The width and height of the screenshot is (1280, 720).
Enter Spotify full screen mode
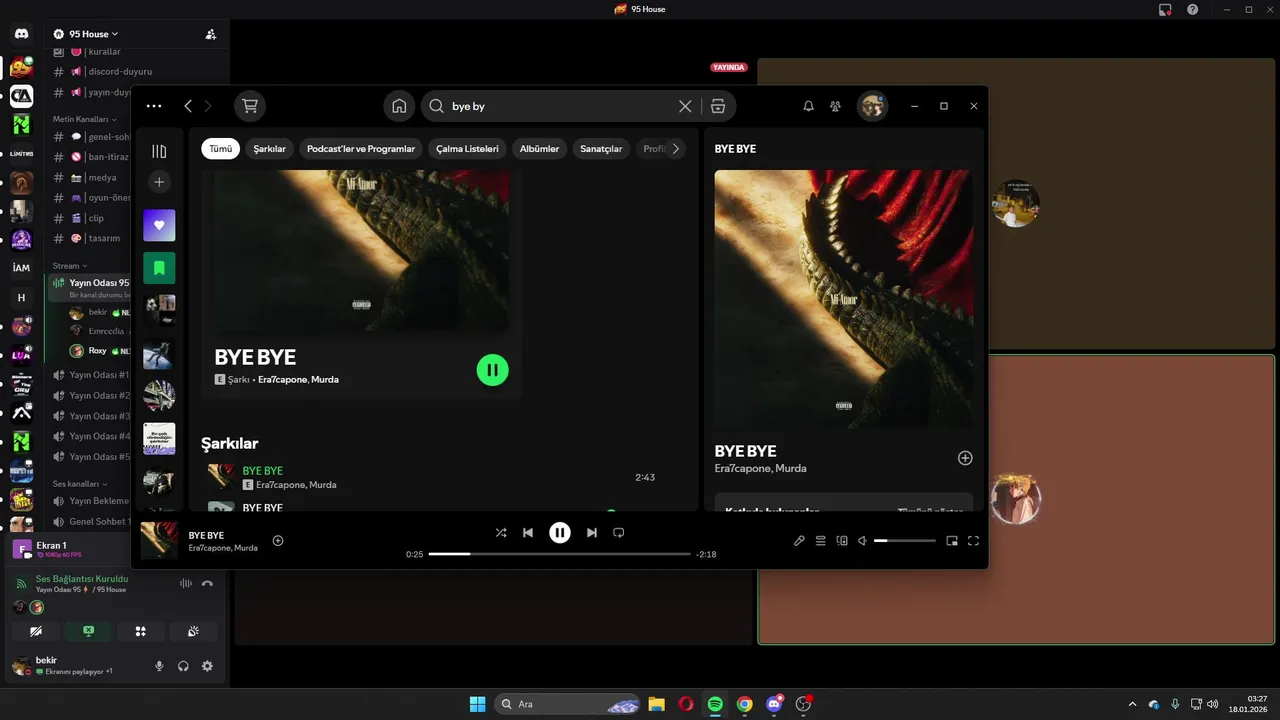973,541
